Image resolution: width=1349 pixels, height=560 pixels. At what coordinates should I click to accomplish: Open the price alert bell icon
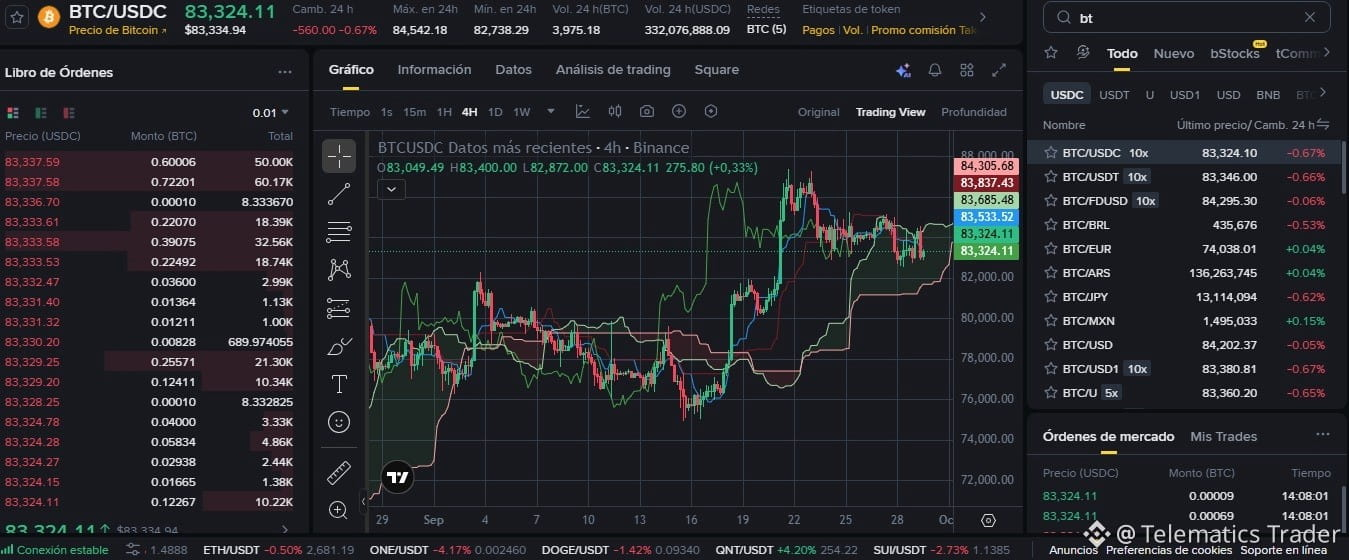click(x=935, y=70)
